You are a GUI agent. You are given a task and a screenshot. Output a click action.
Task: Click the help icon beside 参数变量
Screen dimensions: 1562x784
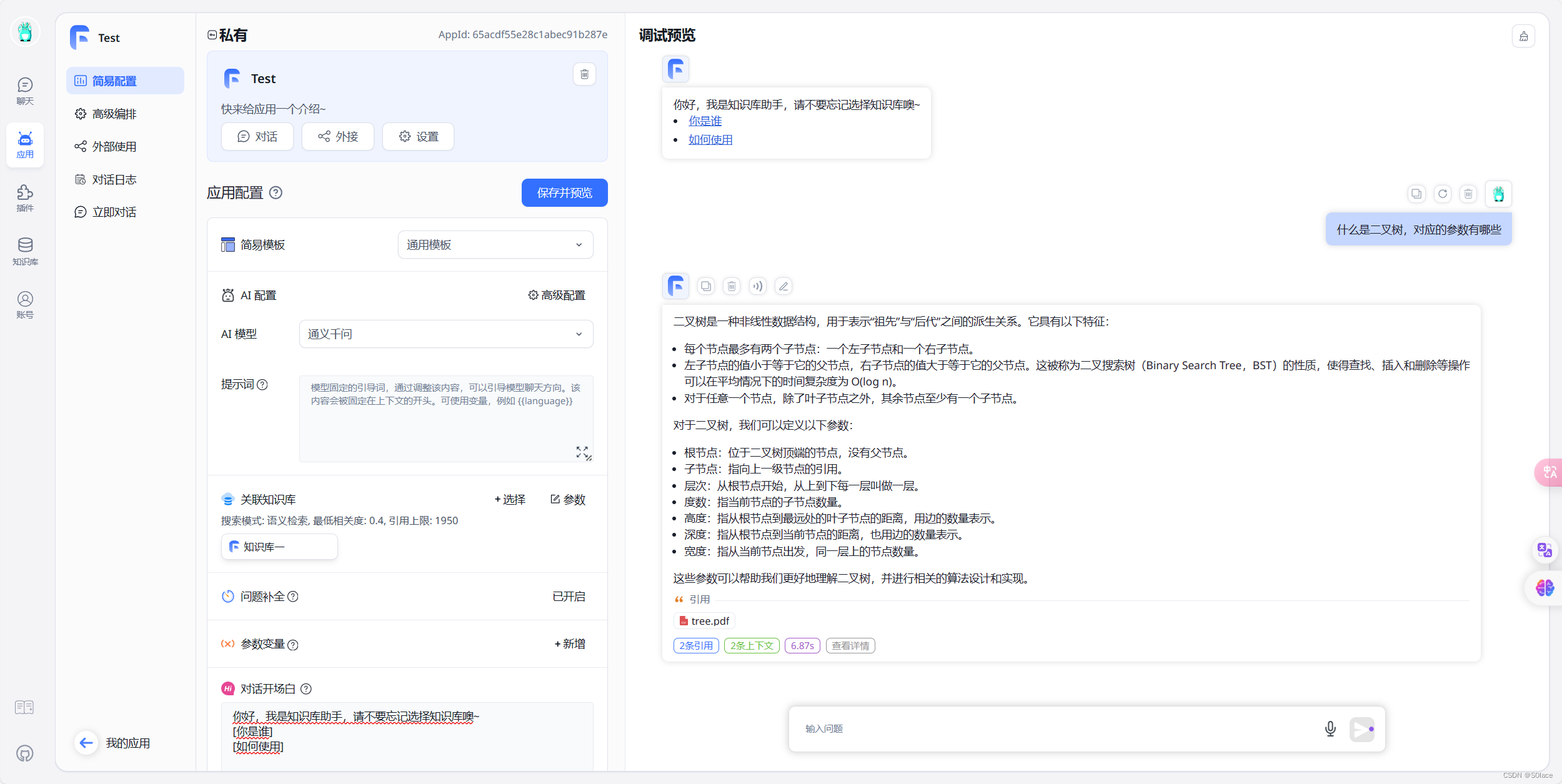(293, 645)
